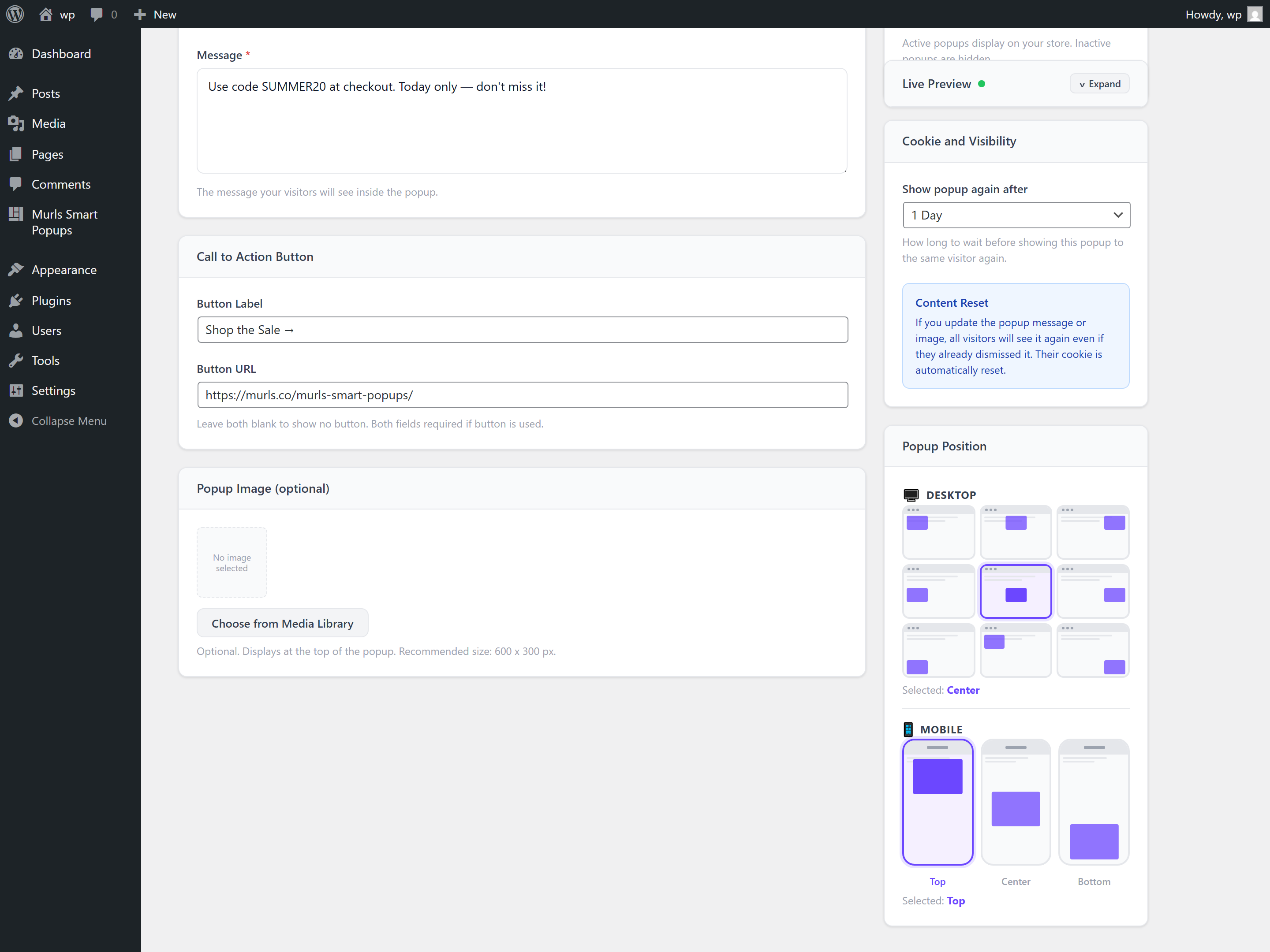Open the WordPress logo menu in admin bar
Screen dimensions: 1270x952
click(x=15, y=14)
